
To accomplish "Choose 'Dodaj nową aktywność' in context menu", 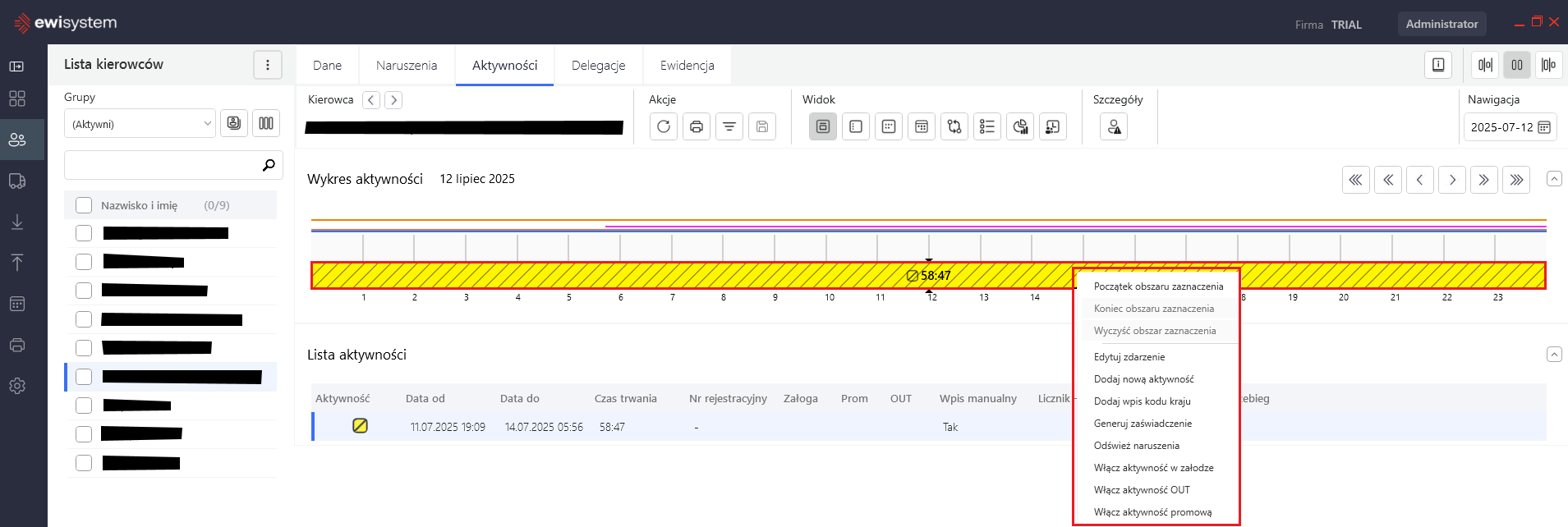I will pos(1143,379).
